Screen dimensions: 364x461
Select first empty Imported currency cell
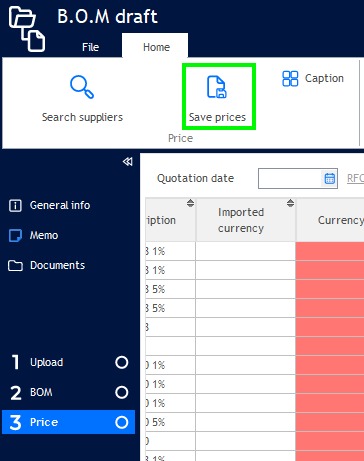tap(246, 251)
